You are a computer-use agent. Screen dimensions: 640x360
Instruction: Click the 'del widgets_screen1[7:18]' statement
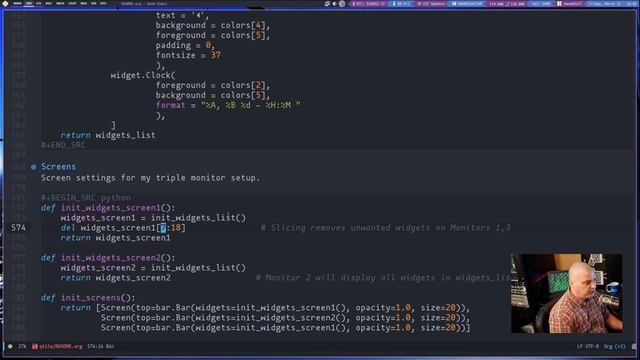(123, 227)
